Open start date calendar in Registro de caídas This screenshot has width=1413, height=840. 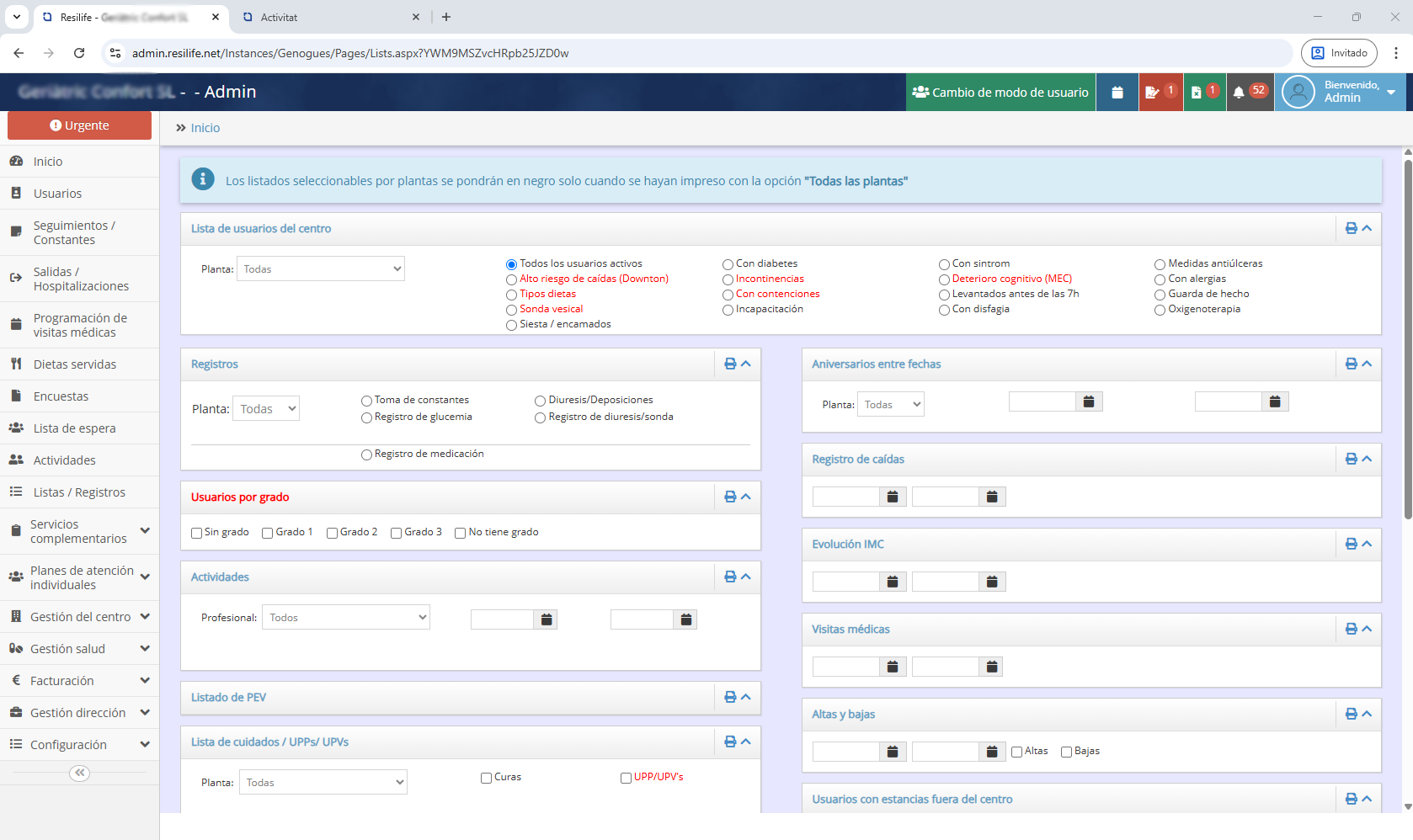(x=893, y=497)
